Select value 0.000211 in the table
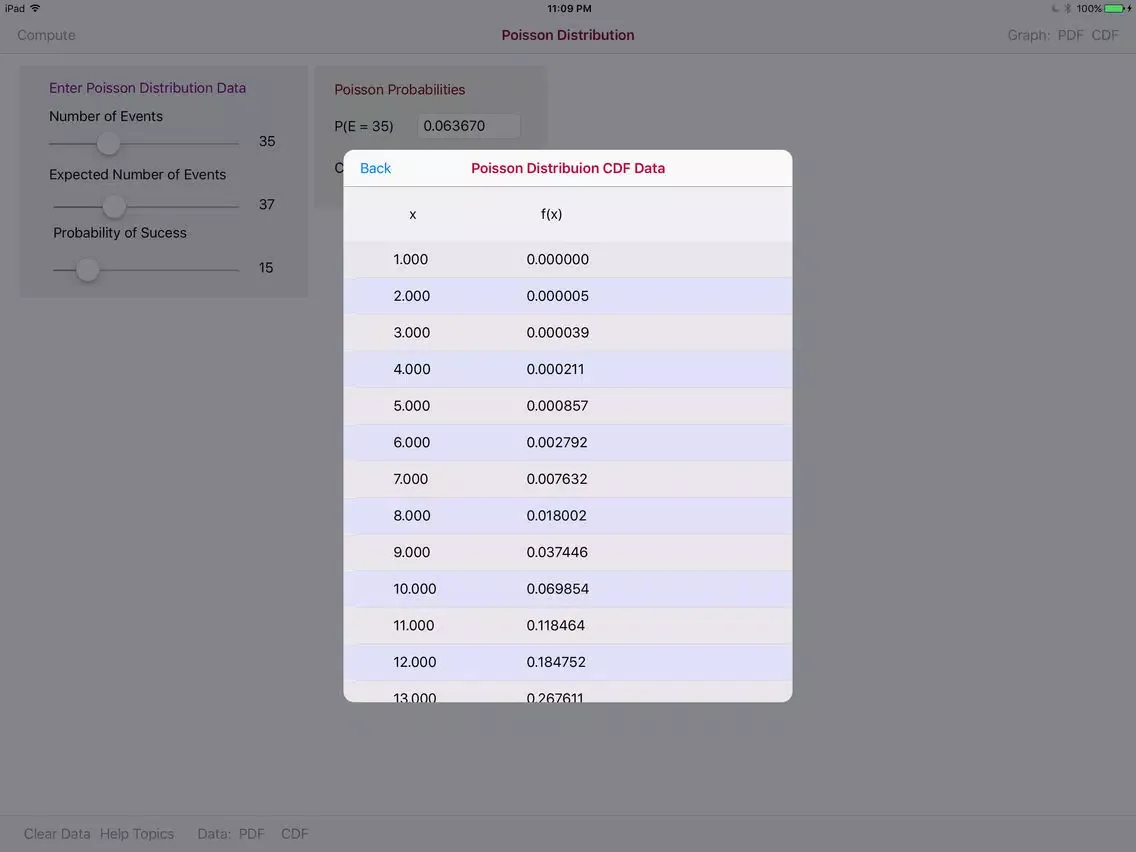Viewport: 1136px width, 852px height. [x=555, y=369]
